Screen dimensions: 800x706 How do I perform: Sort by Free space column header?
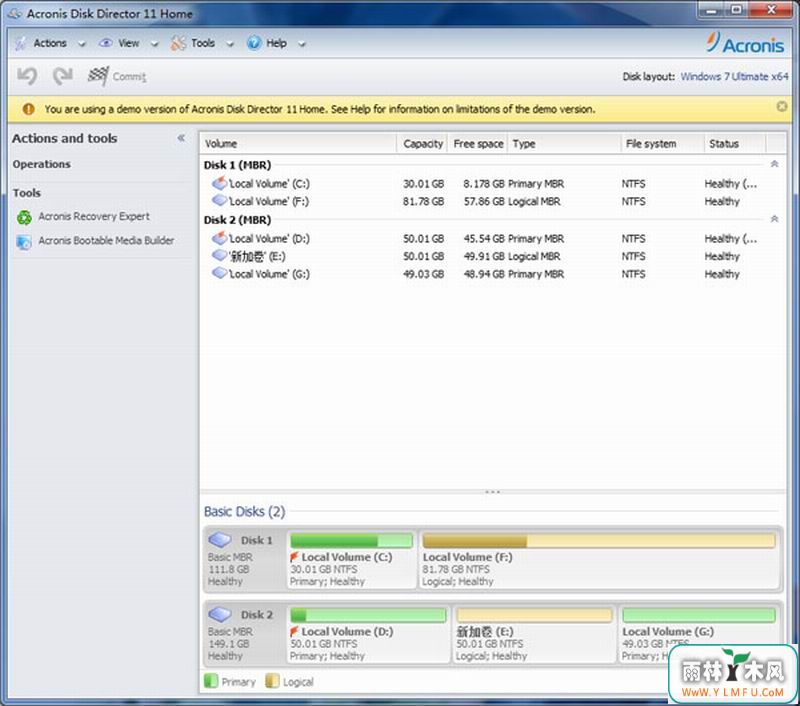point(478,144)
